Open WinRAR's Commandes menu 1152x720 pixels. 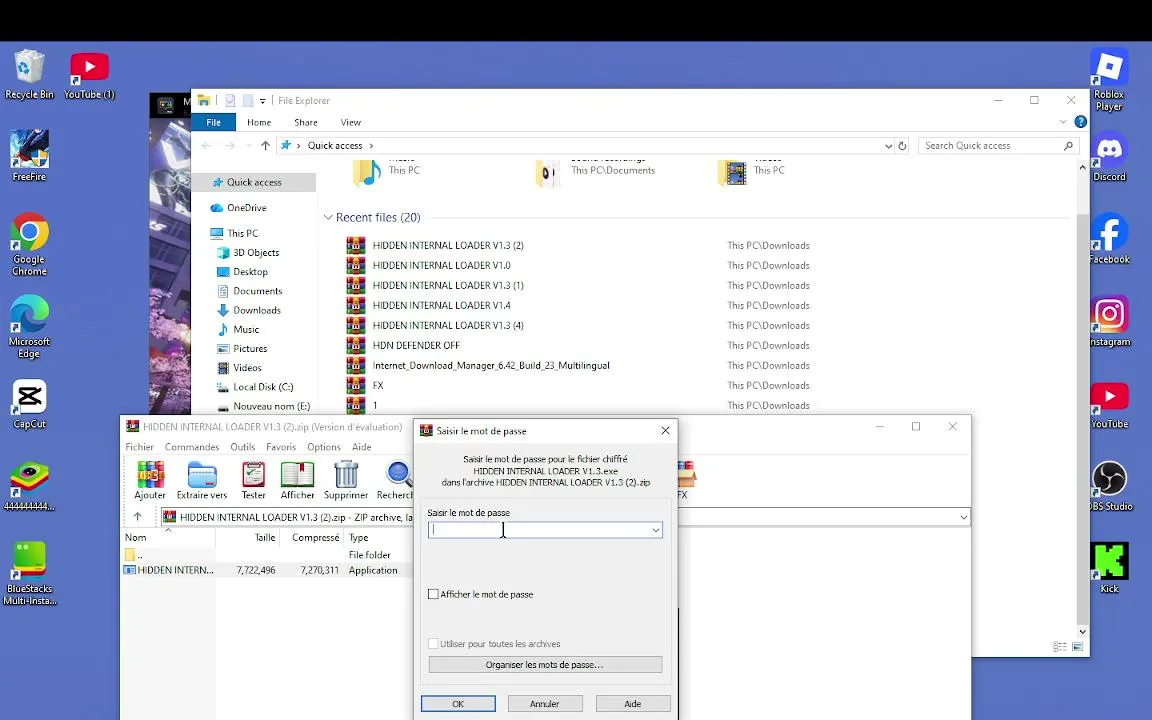pyautogui.click(x=192, y=447)
